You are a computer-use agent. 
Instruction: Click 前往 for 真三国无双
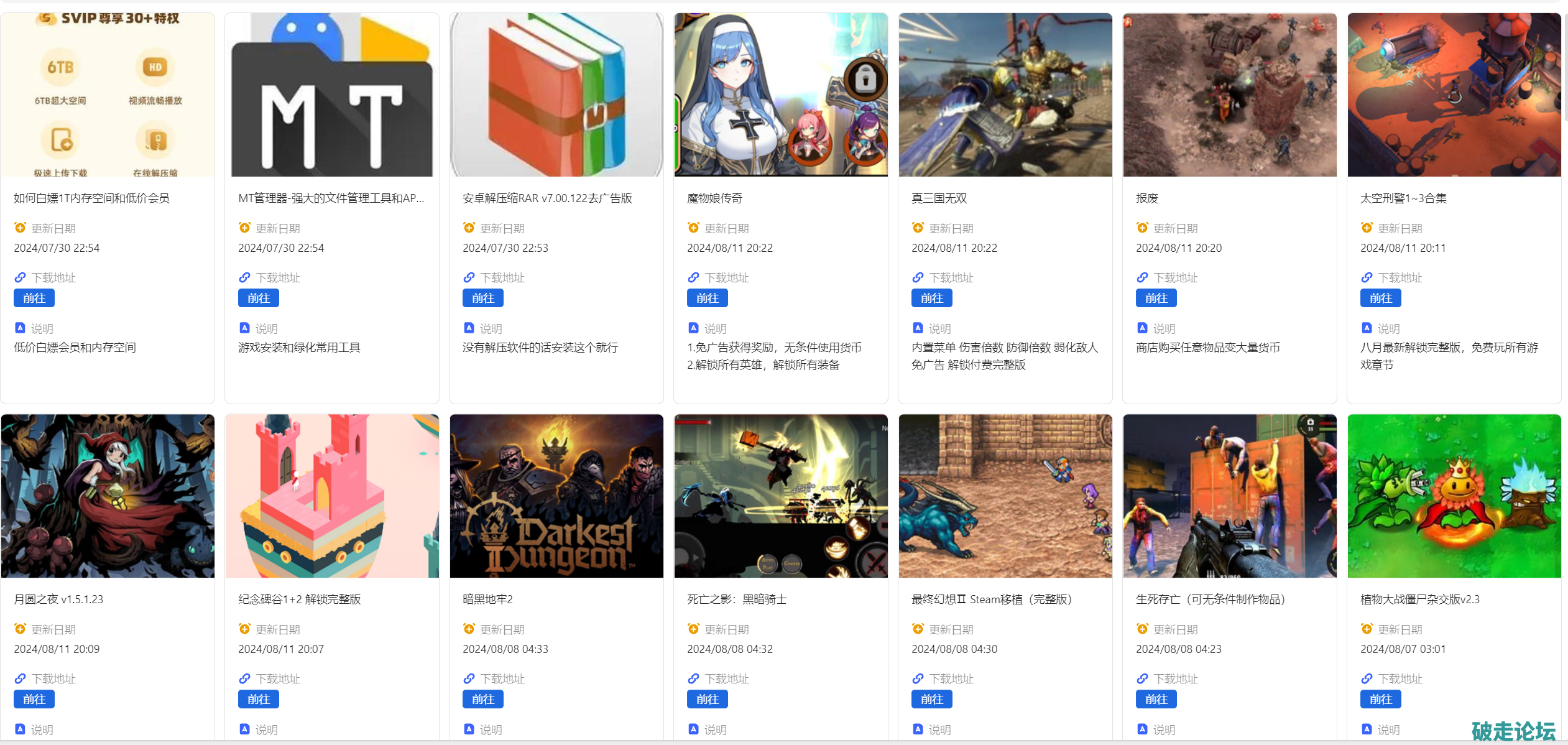tap(932, 298)
